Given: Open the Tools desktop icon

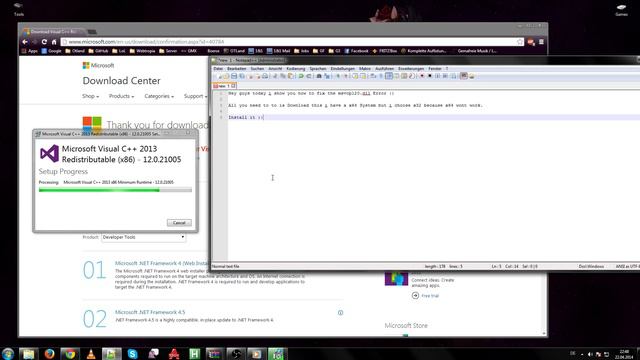Looking at the screenshot, I should pyautogui.click(x=18, y=9).
